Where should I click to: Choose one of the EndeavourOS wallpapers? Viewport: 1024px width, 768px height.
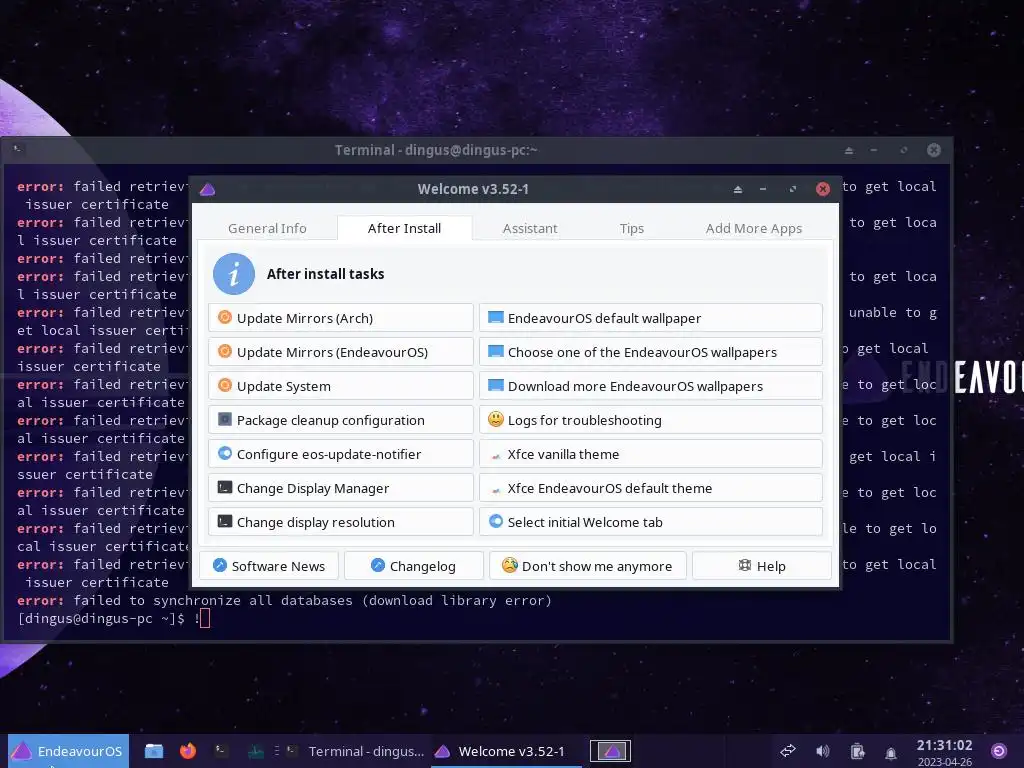(x=650, y=352)
